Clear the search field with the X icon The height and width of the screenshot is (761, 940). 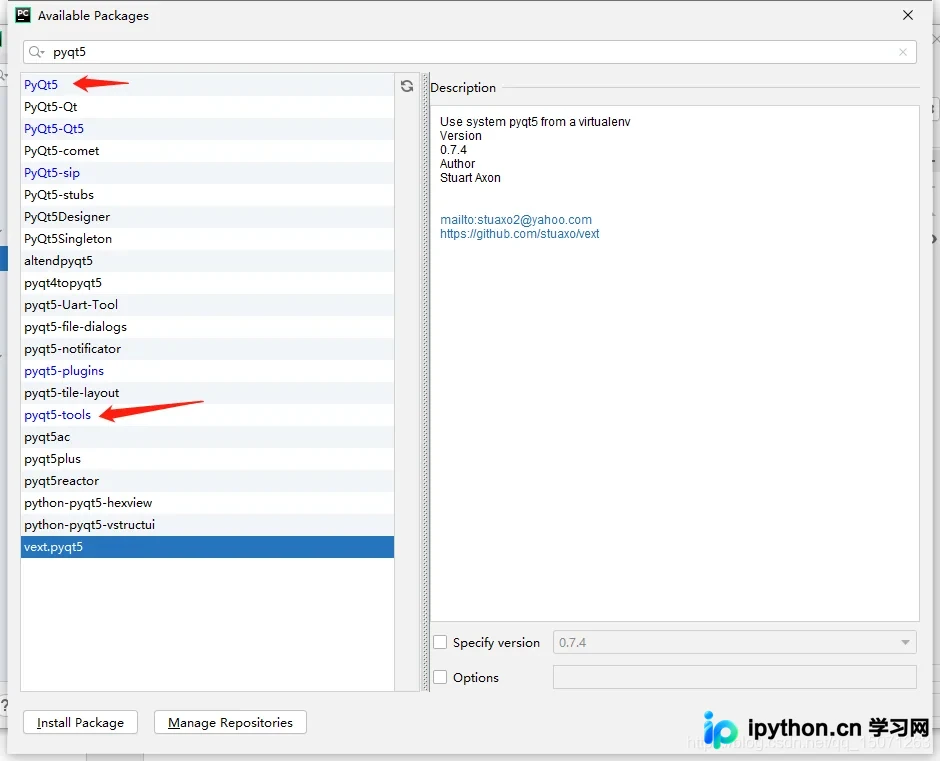(x=903, y=52)
